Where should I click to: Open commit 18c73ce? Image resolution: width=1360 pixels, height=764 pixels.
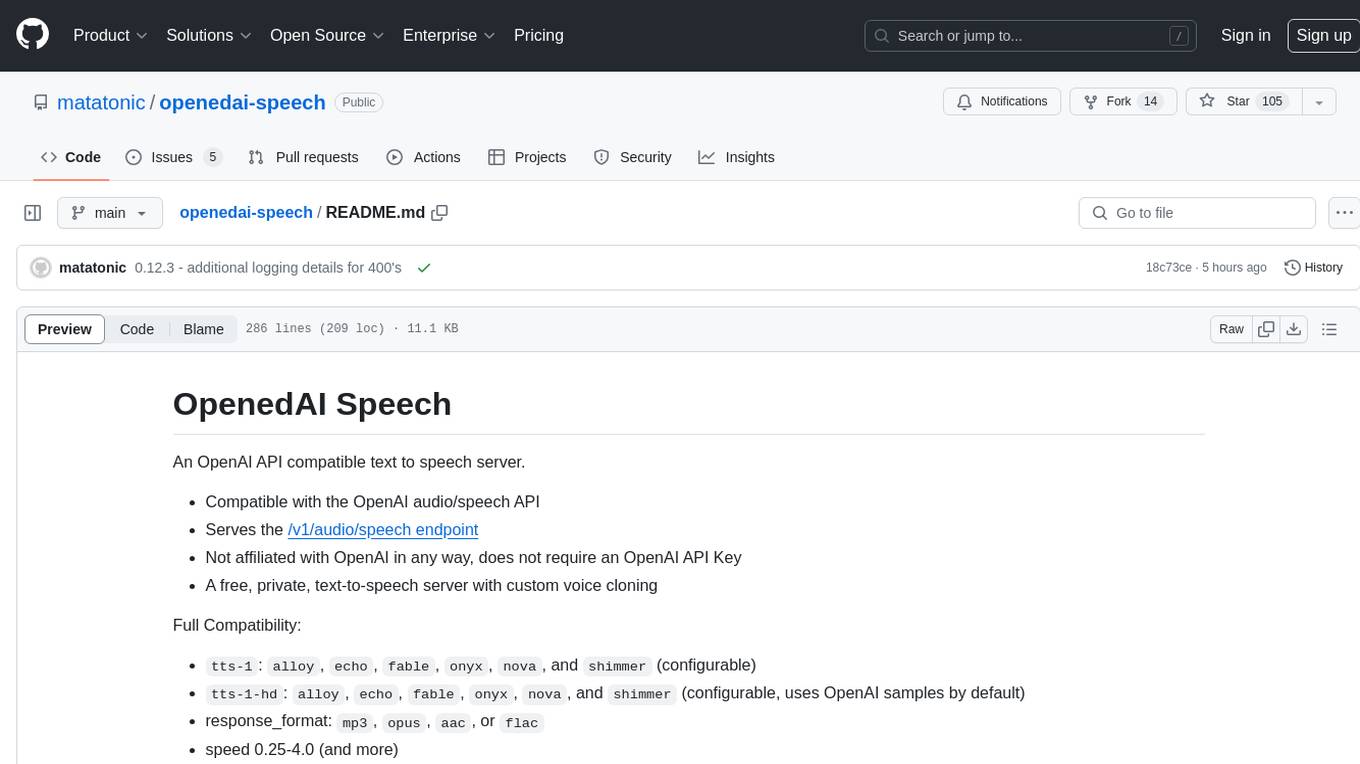1168,268
